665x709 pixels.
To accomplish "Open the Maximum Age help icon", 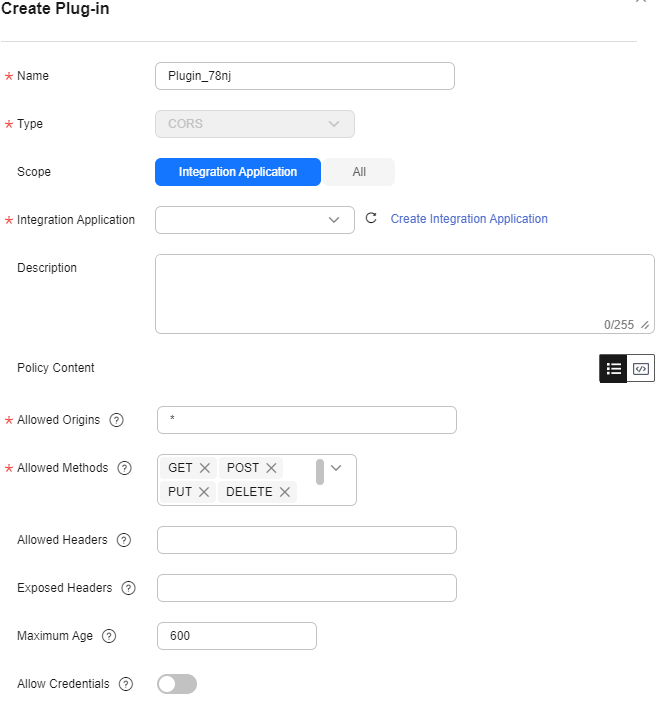I will pos(109,636).
